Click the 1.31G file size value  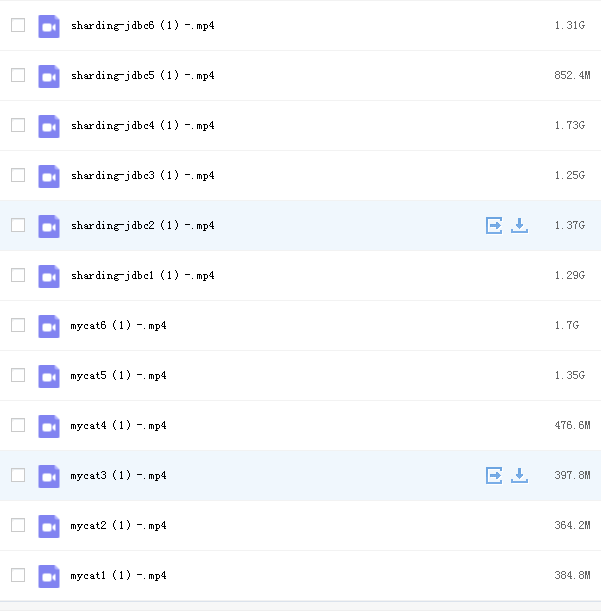pyautogui.click(x=570, y=25)
